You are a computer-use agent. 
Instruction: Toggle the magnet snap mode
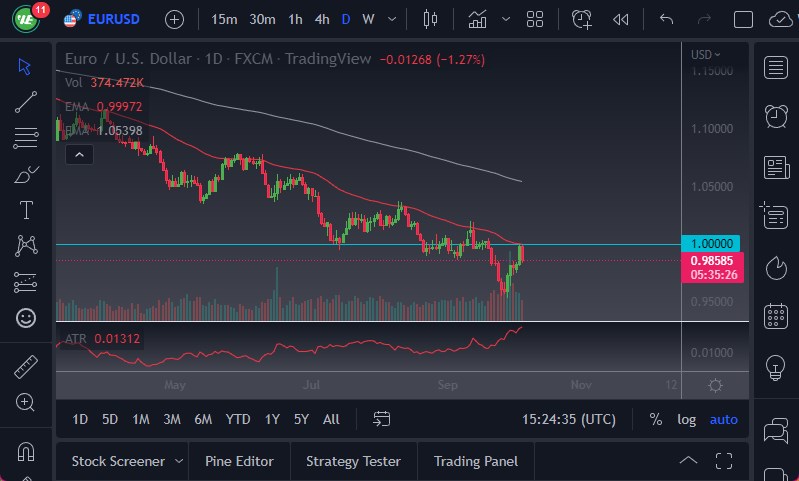pyautogui.click(x=26, y=450)
